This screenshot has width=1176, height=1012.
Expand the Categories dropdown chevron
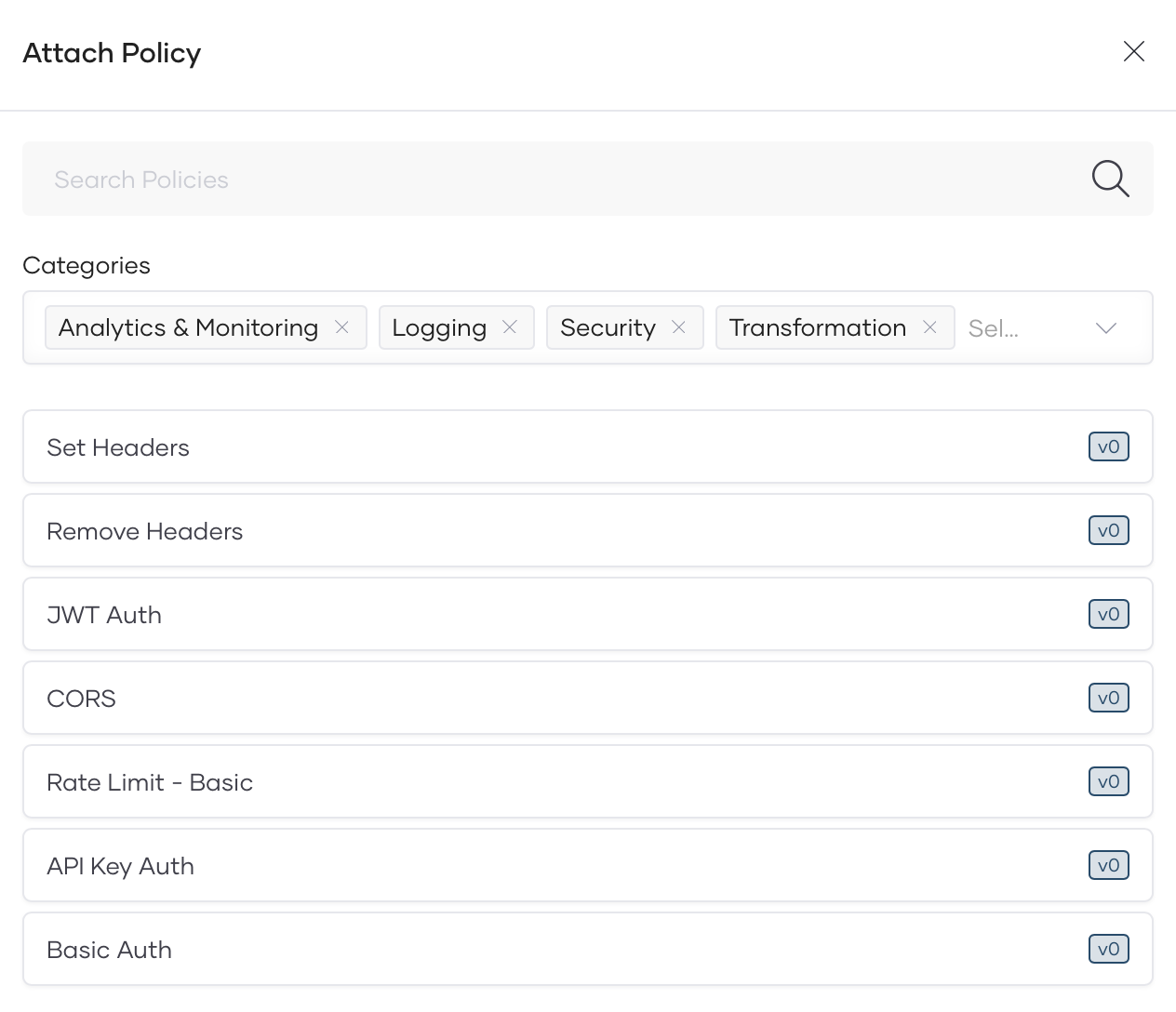point(1105,328)
